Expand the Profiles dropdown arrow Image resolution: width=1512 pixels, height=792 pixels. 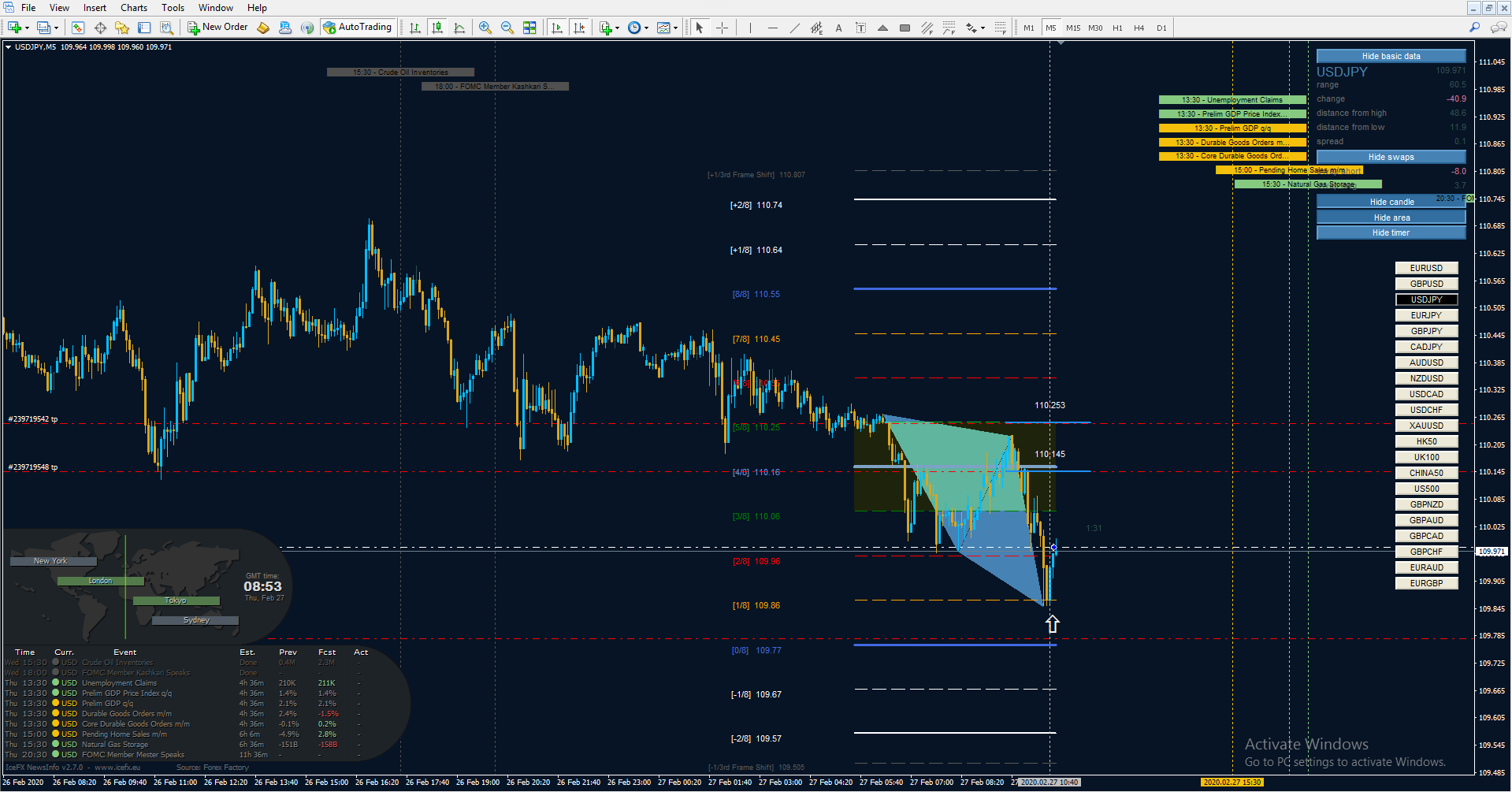56,28
